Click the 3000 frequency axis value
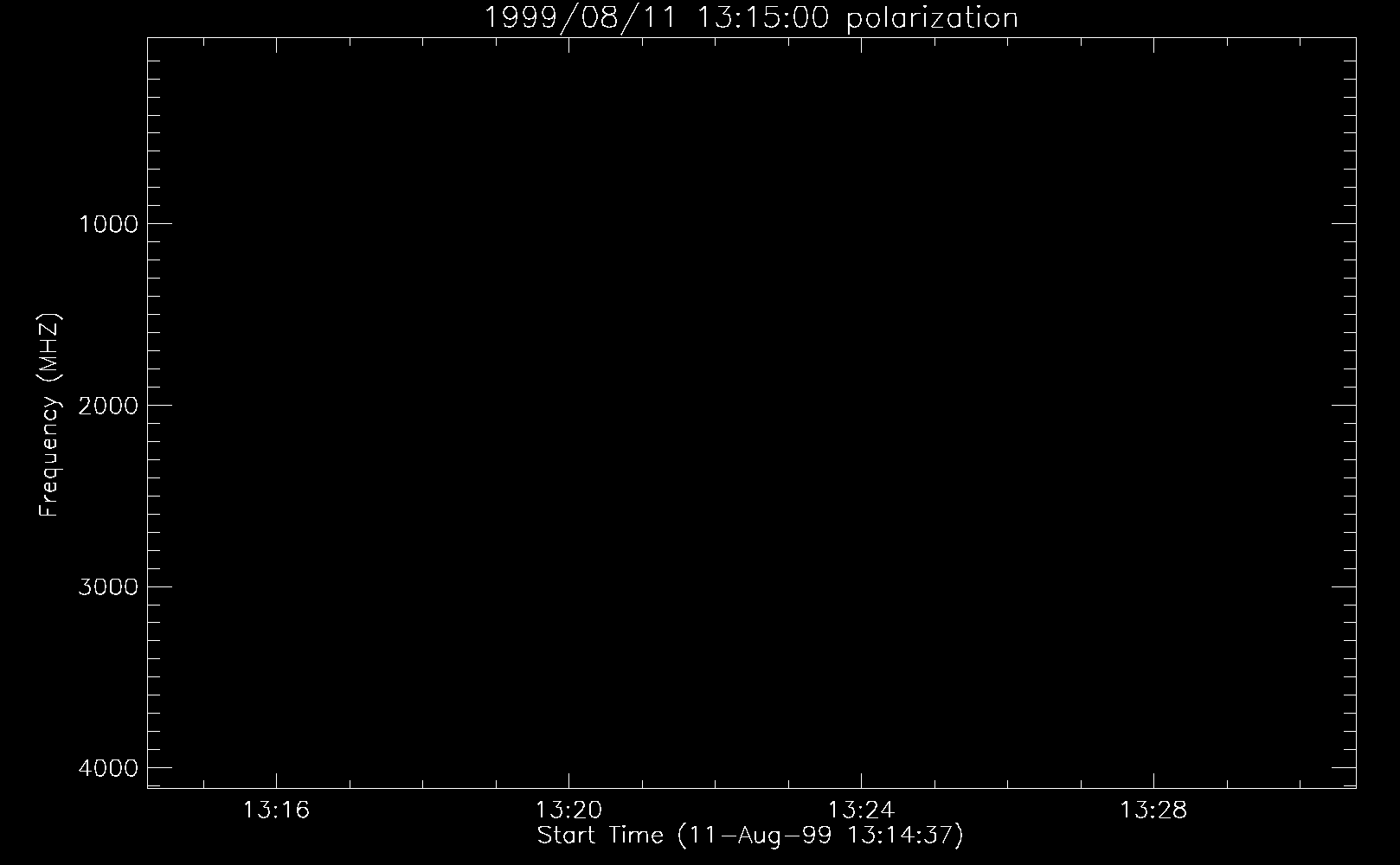 tap(108, 587)
